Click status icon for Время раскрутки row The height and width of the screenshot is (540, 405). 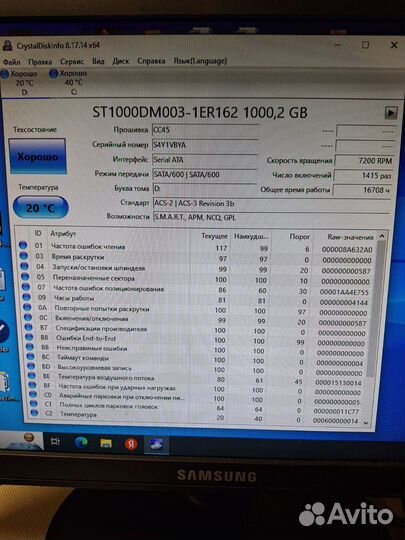coord(24,256)
